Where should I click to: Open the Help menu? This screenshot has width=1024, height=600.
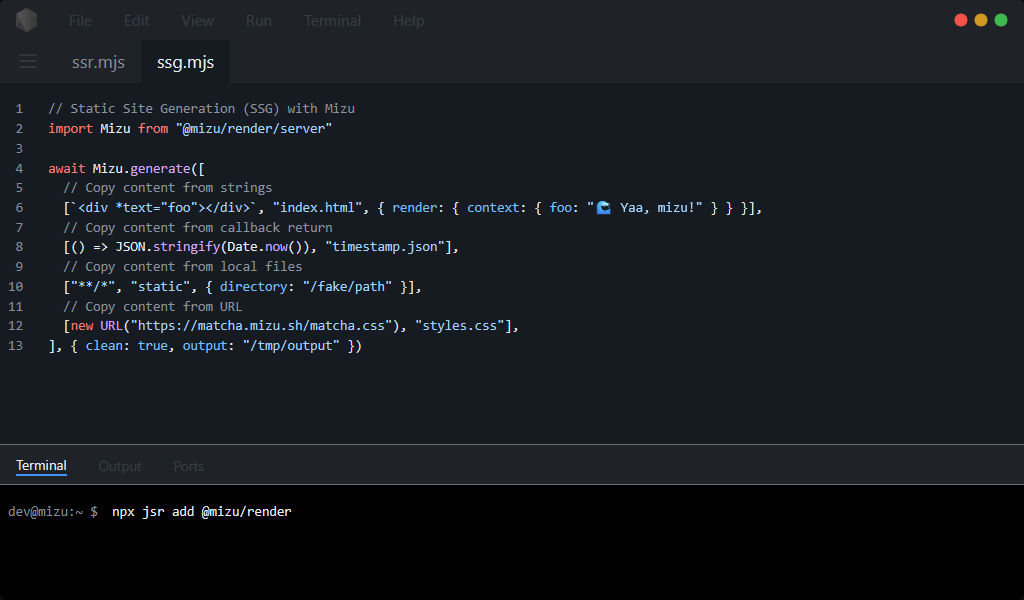(409, 21)
